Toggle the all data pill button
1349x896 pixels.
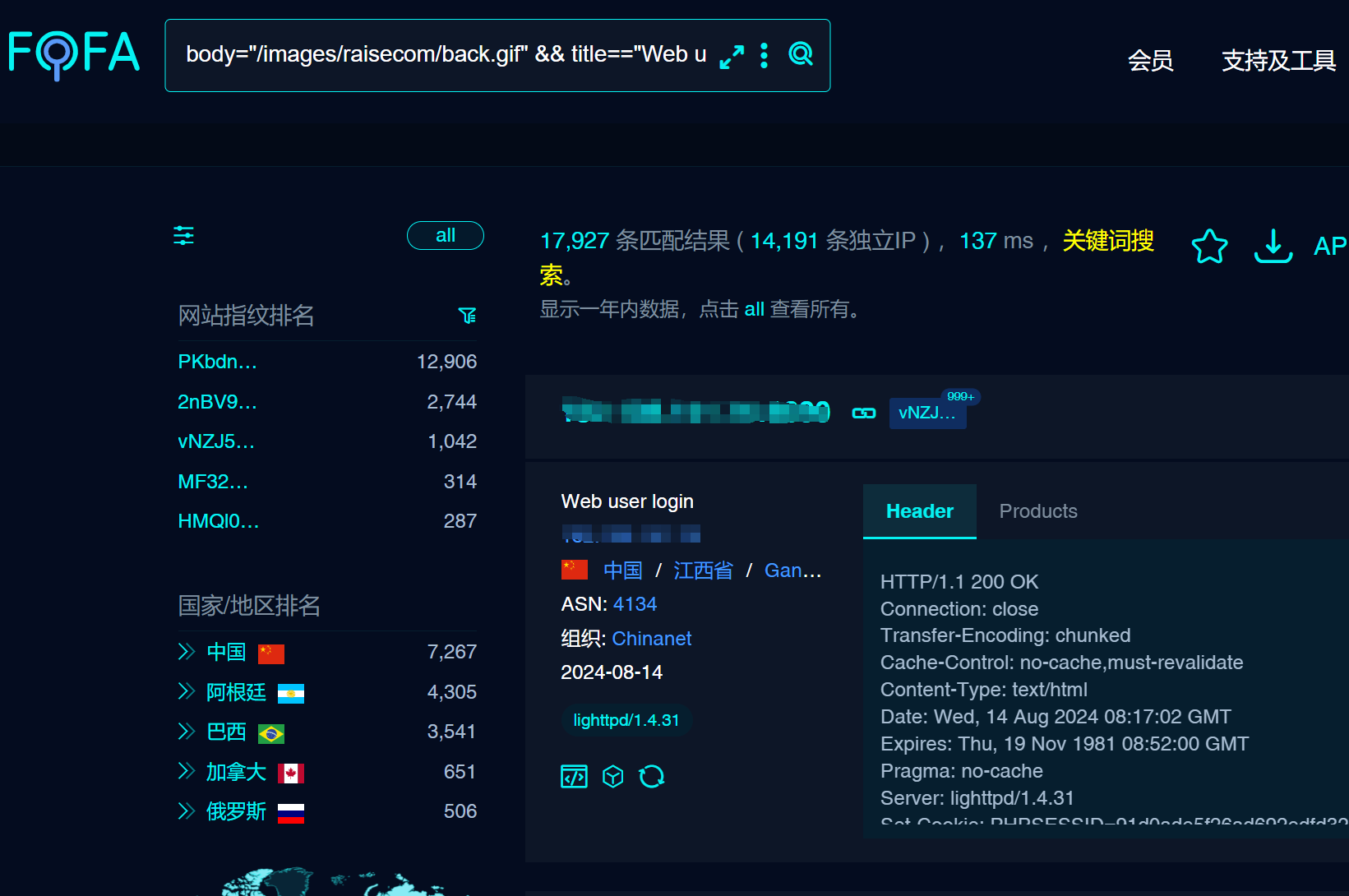click(446, 235)
